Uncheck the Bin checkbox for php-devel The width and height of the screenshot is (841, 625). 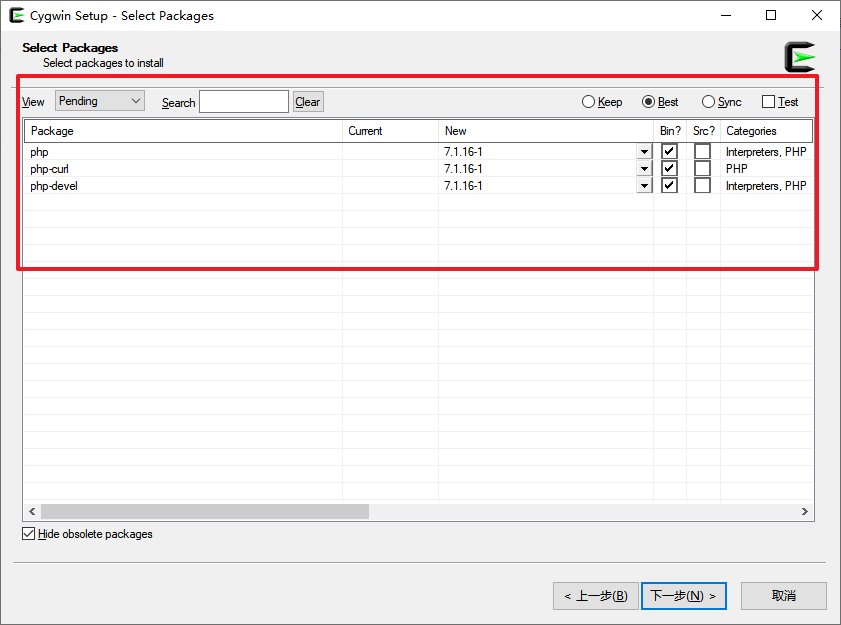pyautogui.click(x=669, y=186)
